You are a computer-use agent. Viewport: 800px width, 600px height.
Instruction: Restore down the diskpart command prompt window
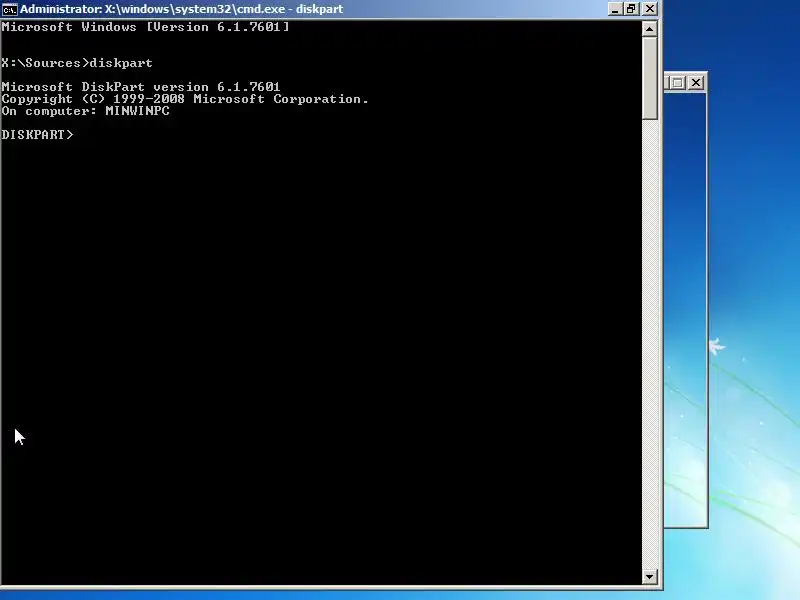point(632,9)
